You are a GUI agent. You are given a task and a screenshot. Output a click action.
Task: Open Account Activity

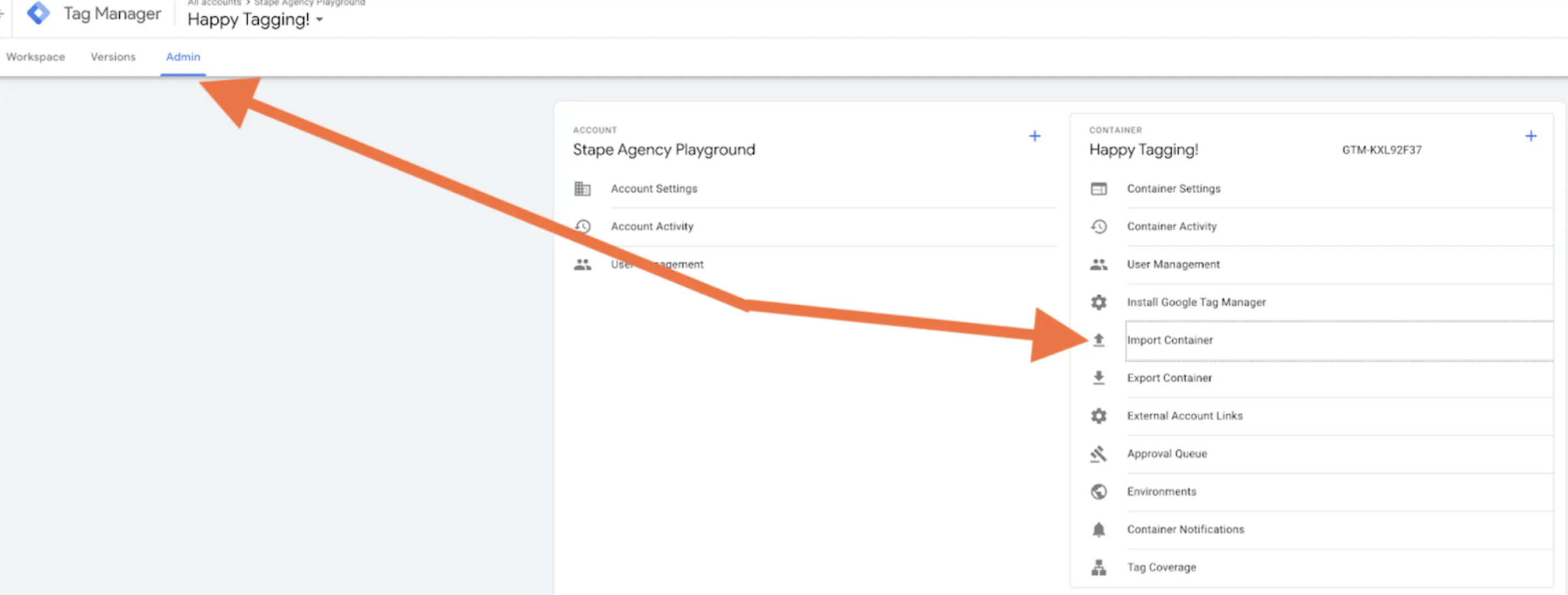point(652,227)
